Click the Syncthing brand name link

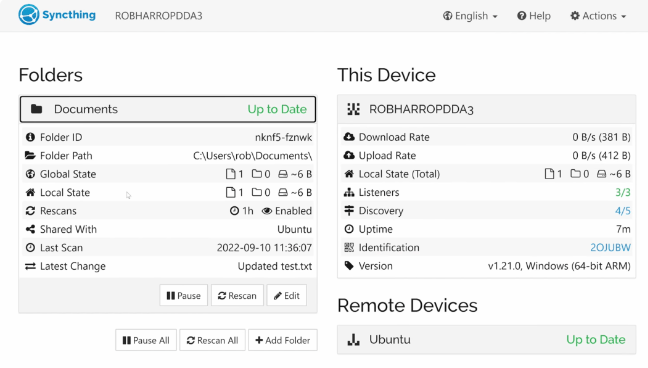(69, 15)
